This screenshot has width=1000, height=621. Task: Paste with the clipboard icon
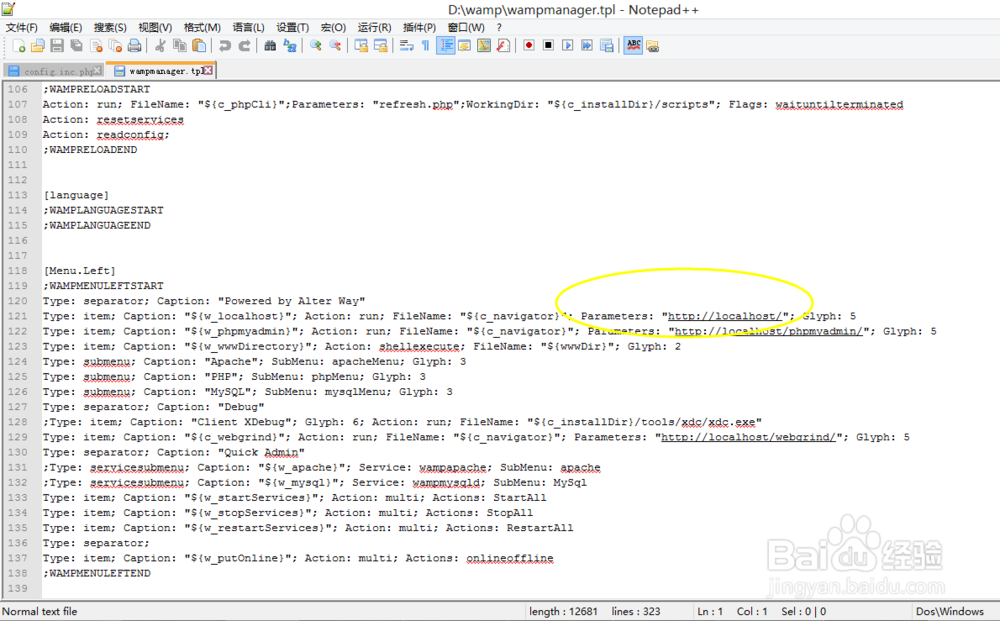pos(200,45)
